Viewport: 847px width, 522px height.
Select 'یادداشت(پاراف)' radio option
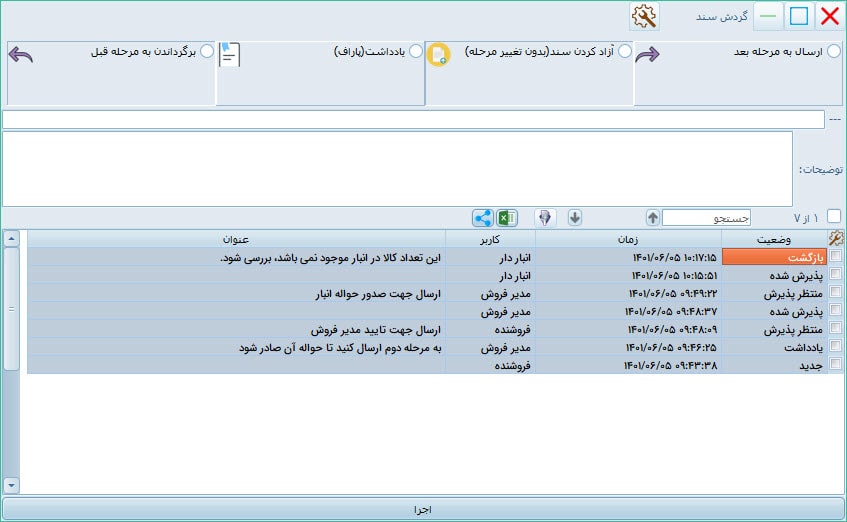click(x=416, y=51)
